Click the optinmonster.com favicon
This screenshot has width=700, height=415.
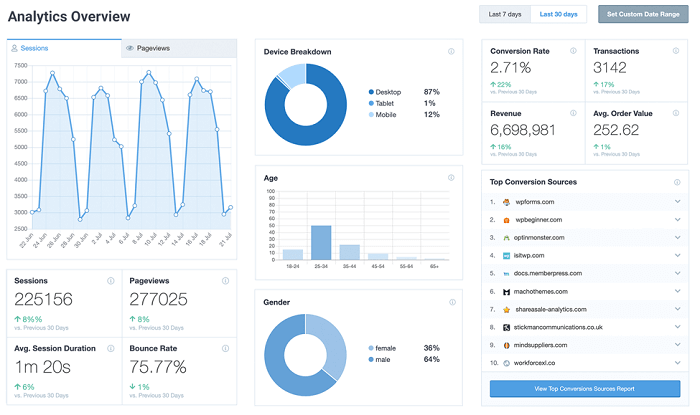tap(506, 238)
